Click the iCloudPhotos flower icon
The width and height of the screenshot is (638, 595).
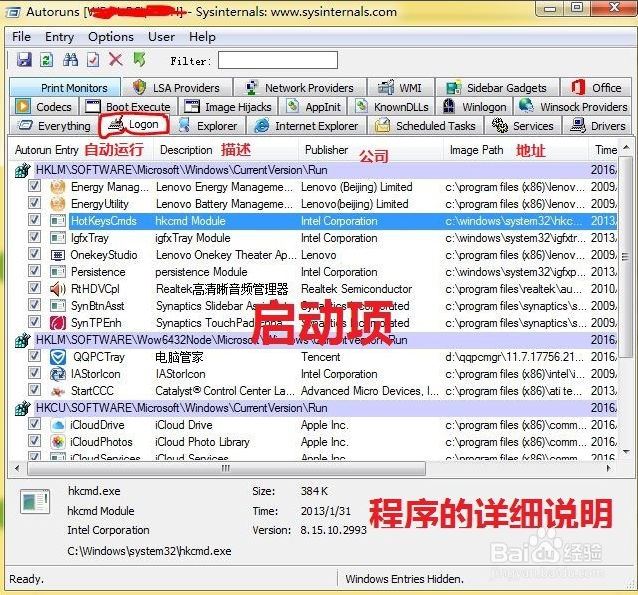(x=58, y=442)
